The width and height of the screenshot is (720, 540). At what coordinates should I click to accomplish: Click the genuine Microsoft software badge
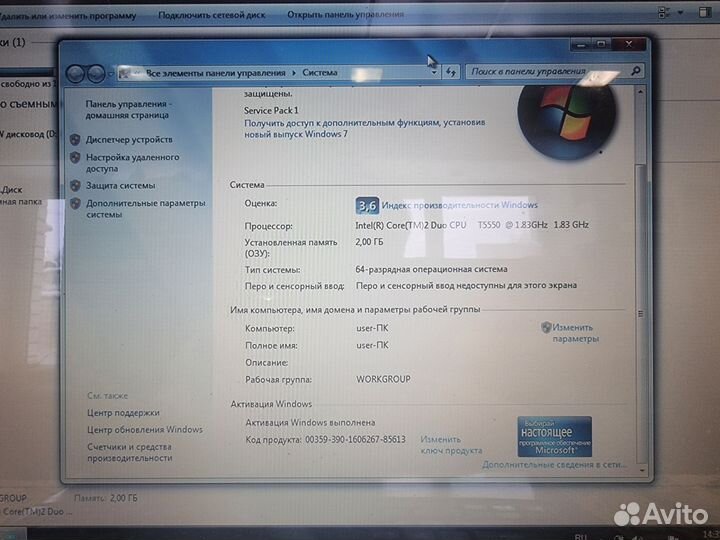coord(554,437)
